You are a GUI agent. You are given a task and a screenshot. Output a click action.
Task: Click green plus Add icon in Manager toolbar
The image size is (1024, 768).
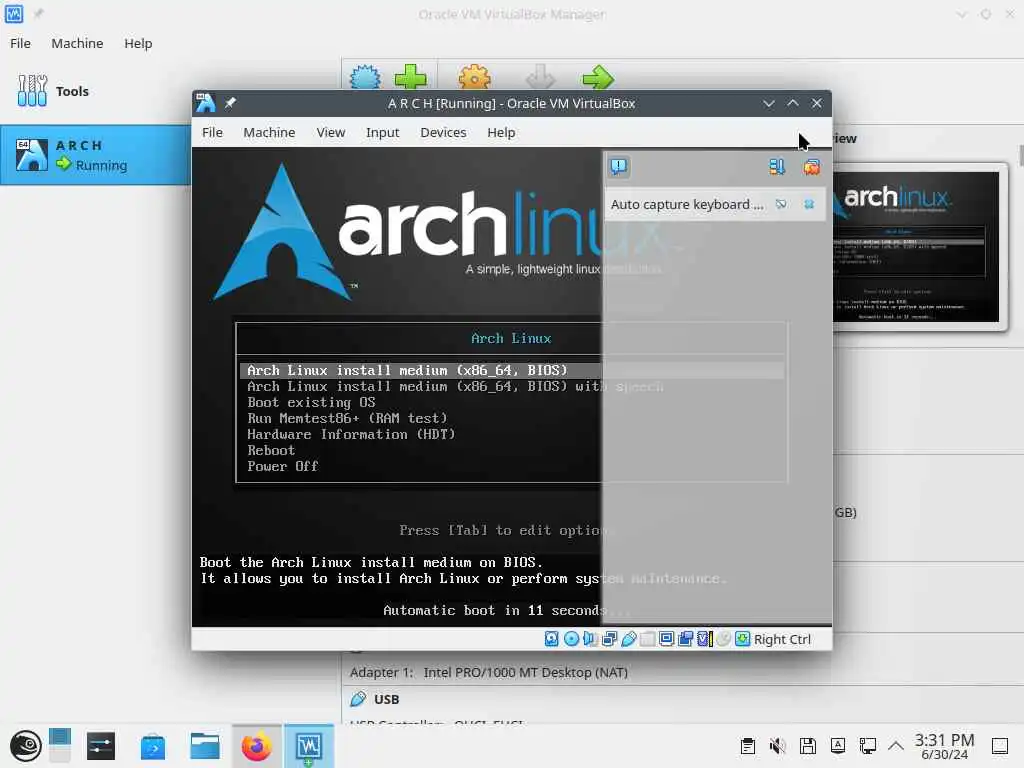(x=411, y=77)
